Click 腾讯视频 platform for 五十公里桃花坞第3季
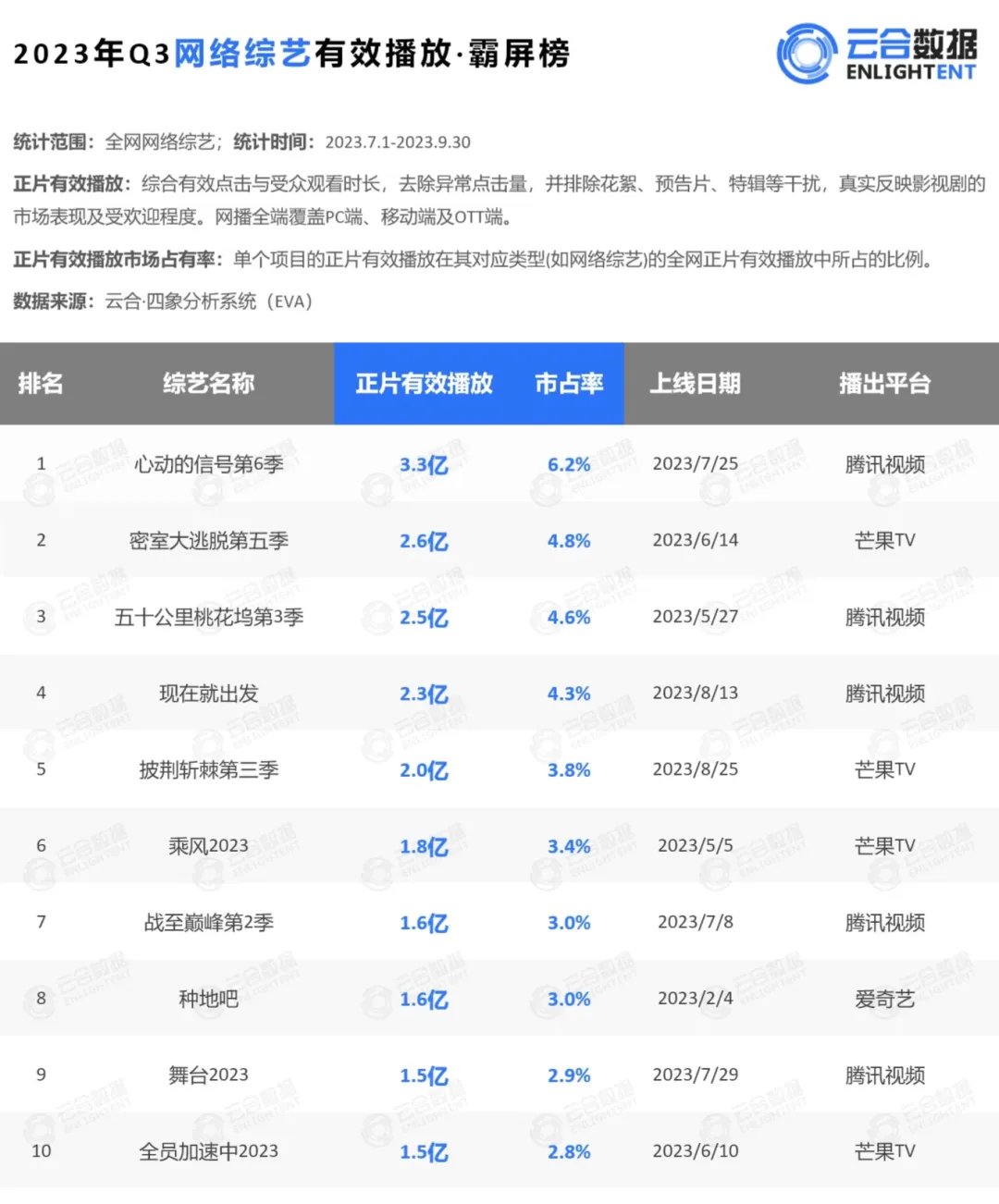This screenshot has width=999, height=1204. 884,618
